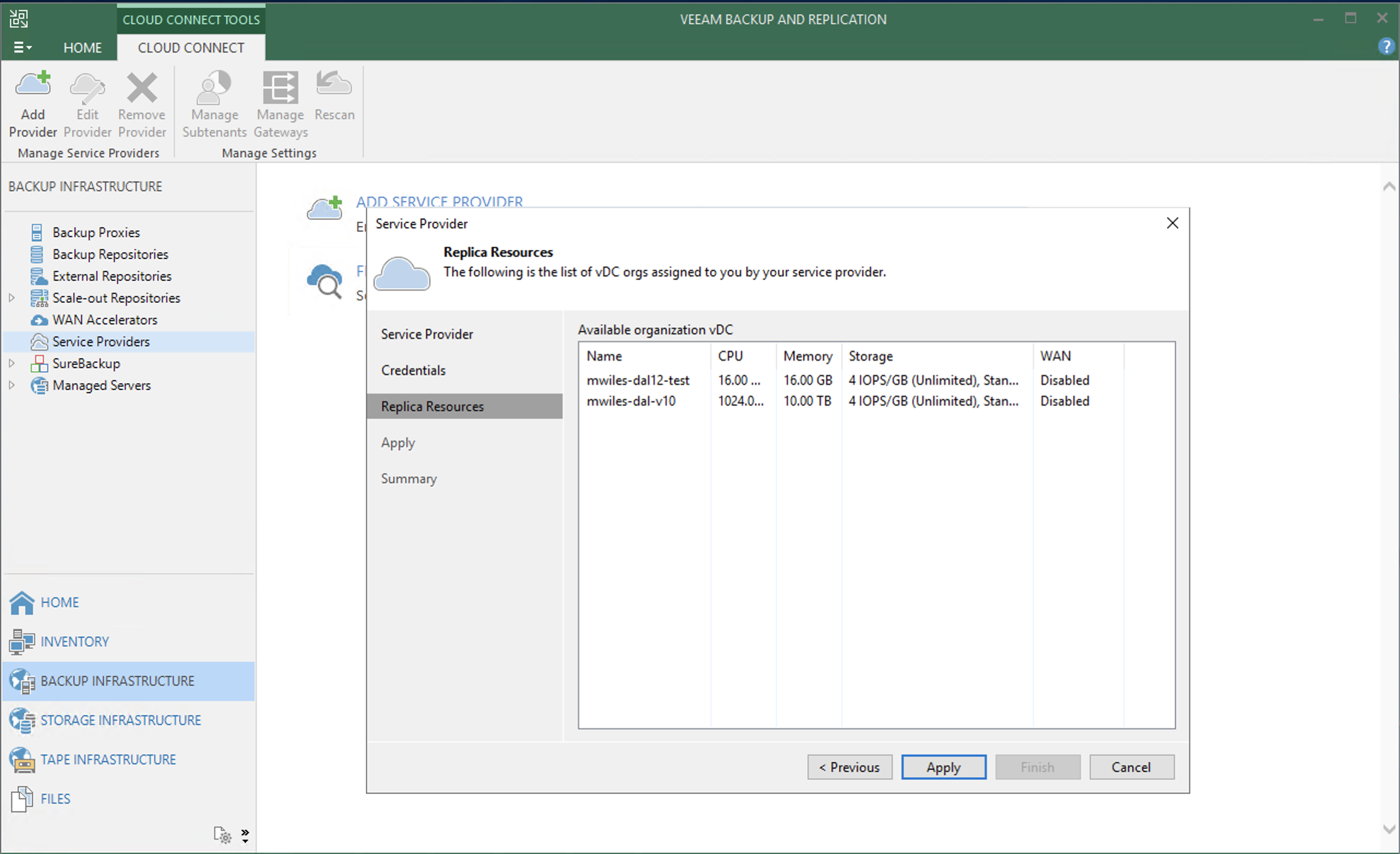
Task: Select WAN Accelerators in the tree
Action: pos(104,320)
